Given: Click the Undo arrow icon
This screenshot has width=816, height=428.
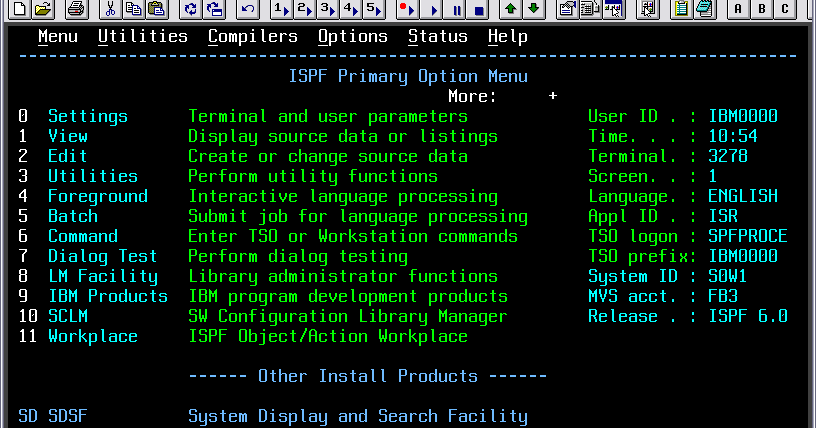Looking at the screenshot, I should coord(248,8).
